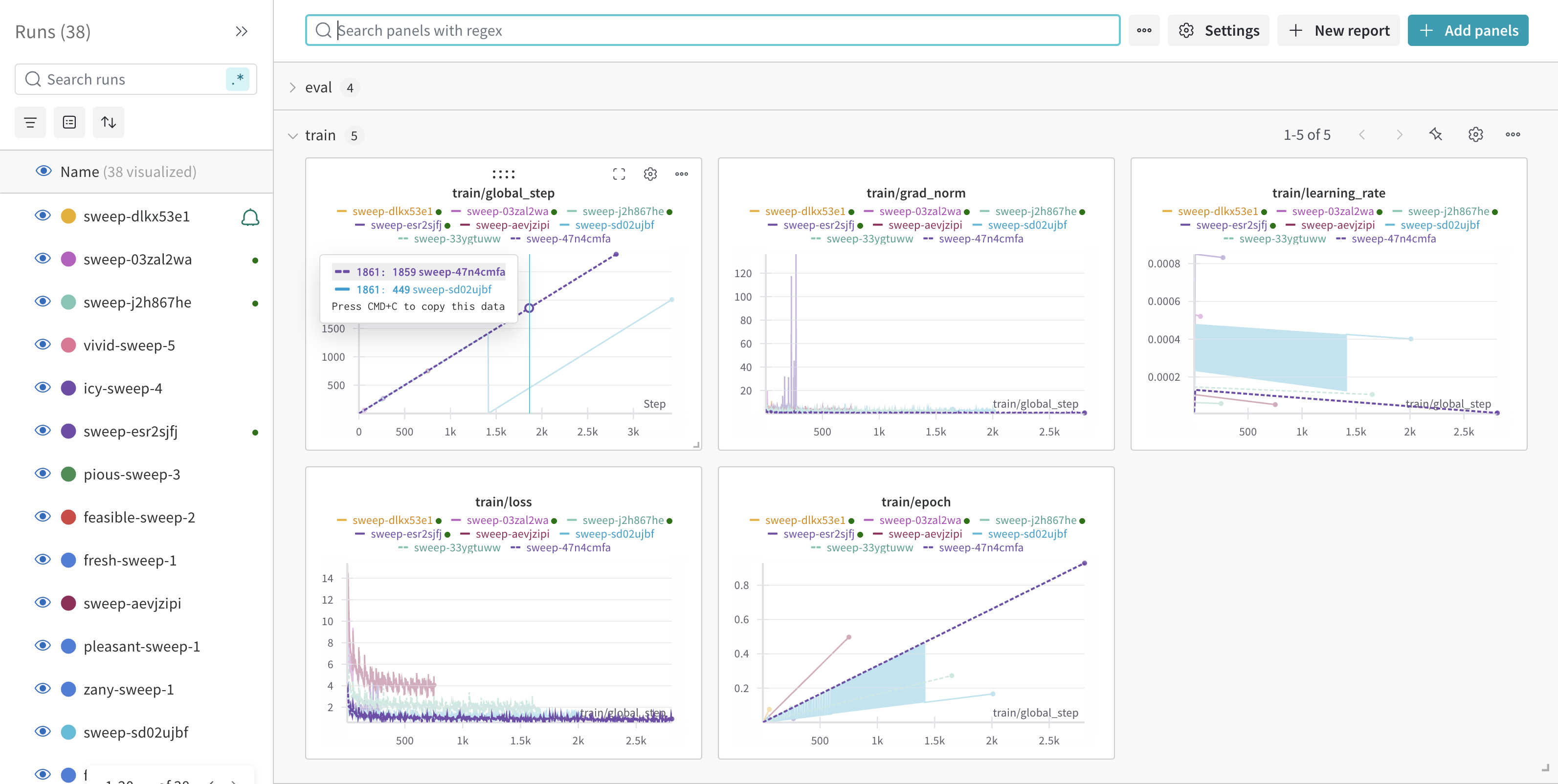Hide run vivid-sweep-5 using its eye icon

pyautogui.click(x=43, y=345)
